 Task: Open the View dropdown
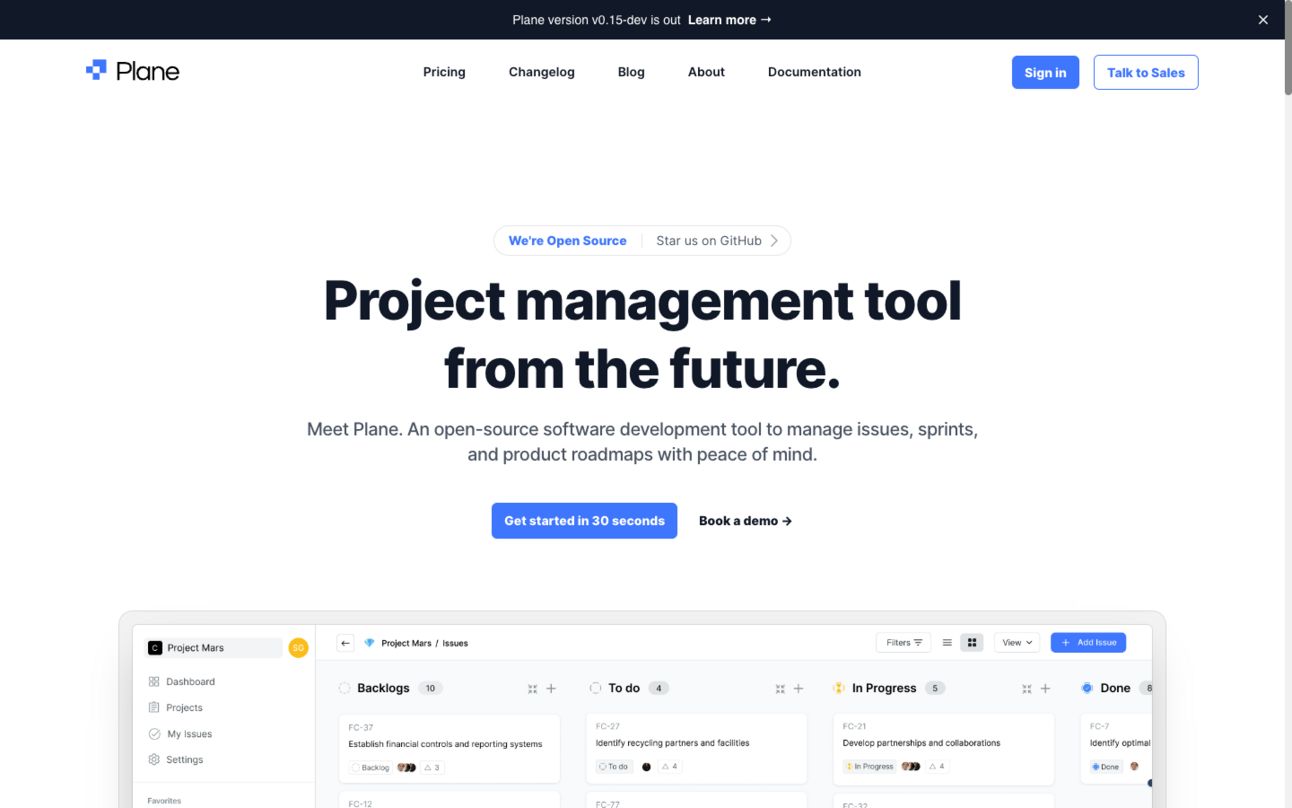pos(1017,643)
